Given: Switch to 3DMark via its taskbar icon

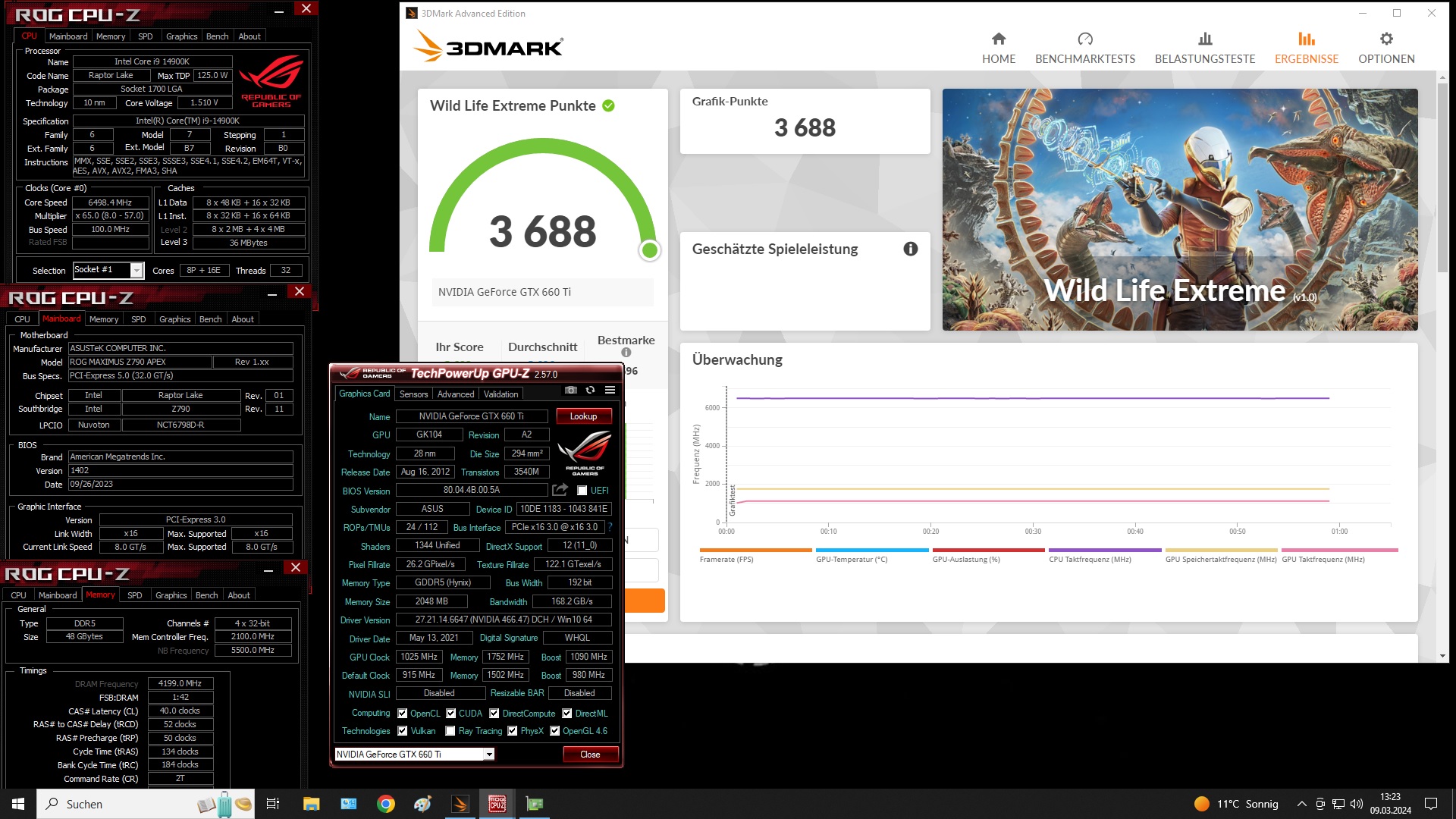Looking at the screenshot, I should point(460,804).
